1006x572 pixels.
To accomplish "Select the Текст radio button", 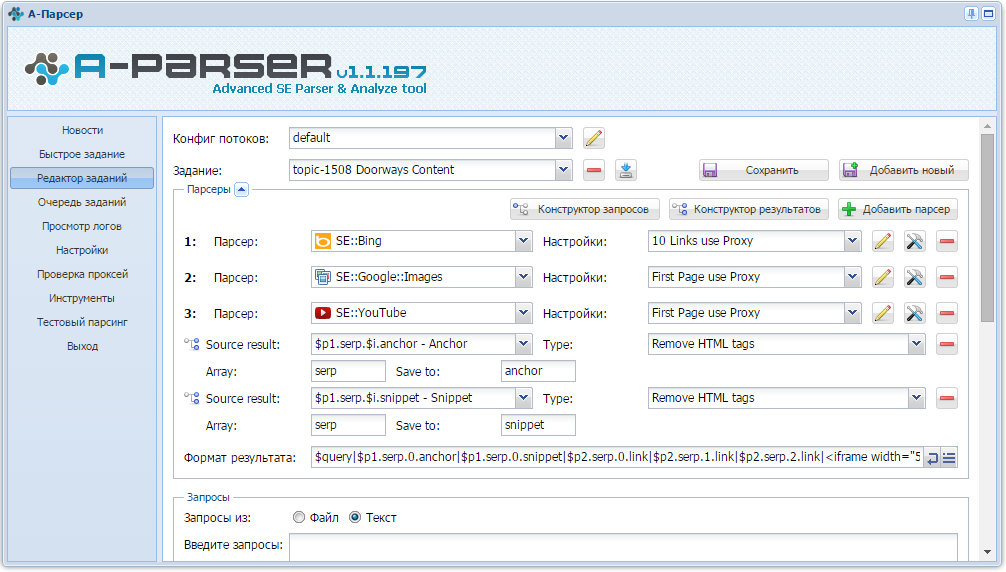I will [x=355, y=517].
